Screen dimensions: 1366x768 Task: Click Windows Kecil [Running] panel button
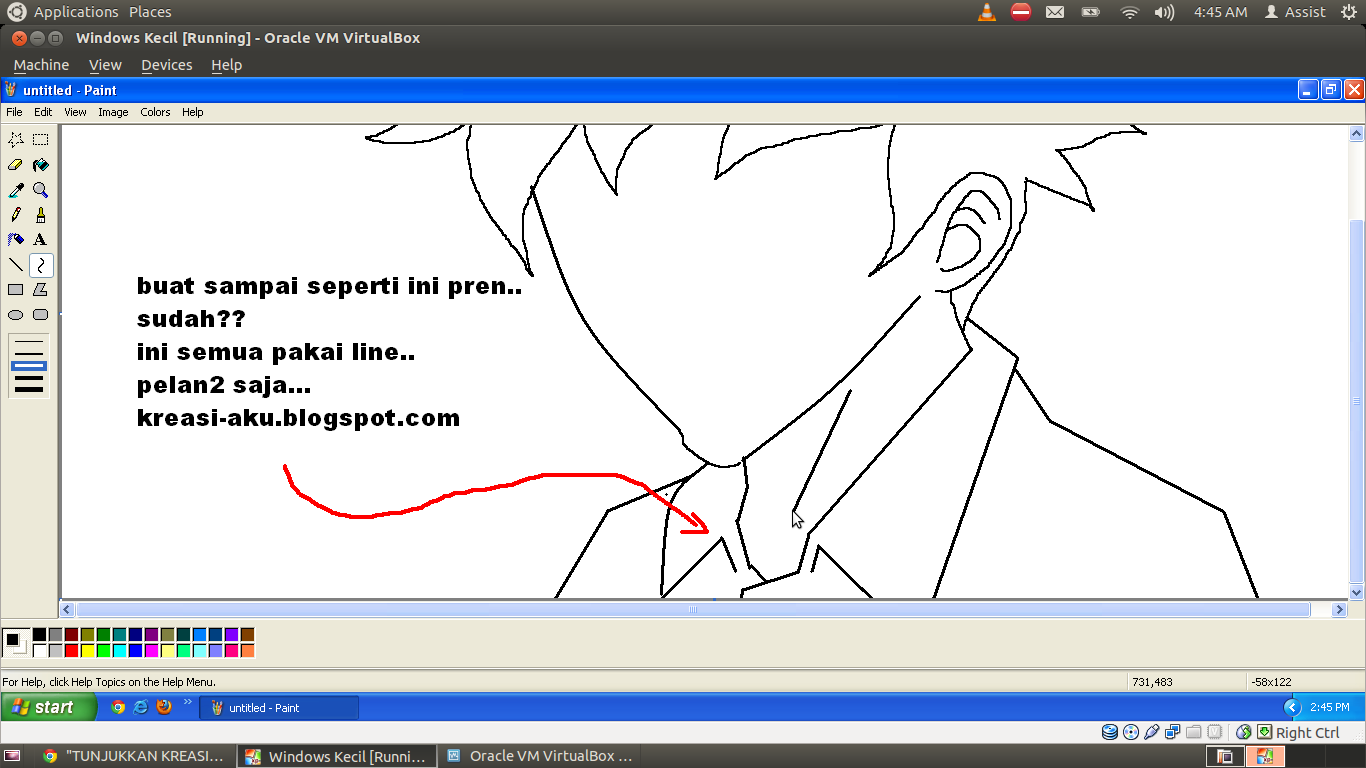pyautogui.click(x=337, y=756)
